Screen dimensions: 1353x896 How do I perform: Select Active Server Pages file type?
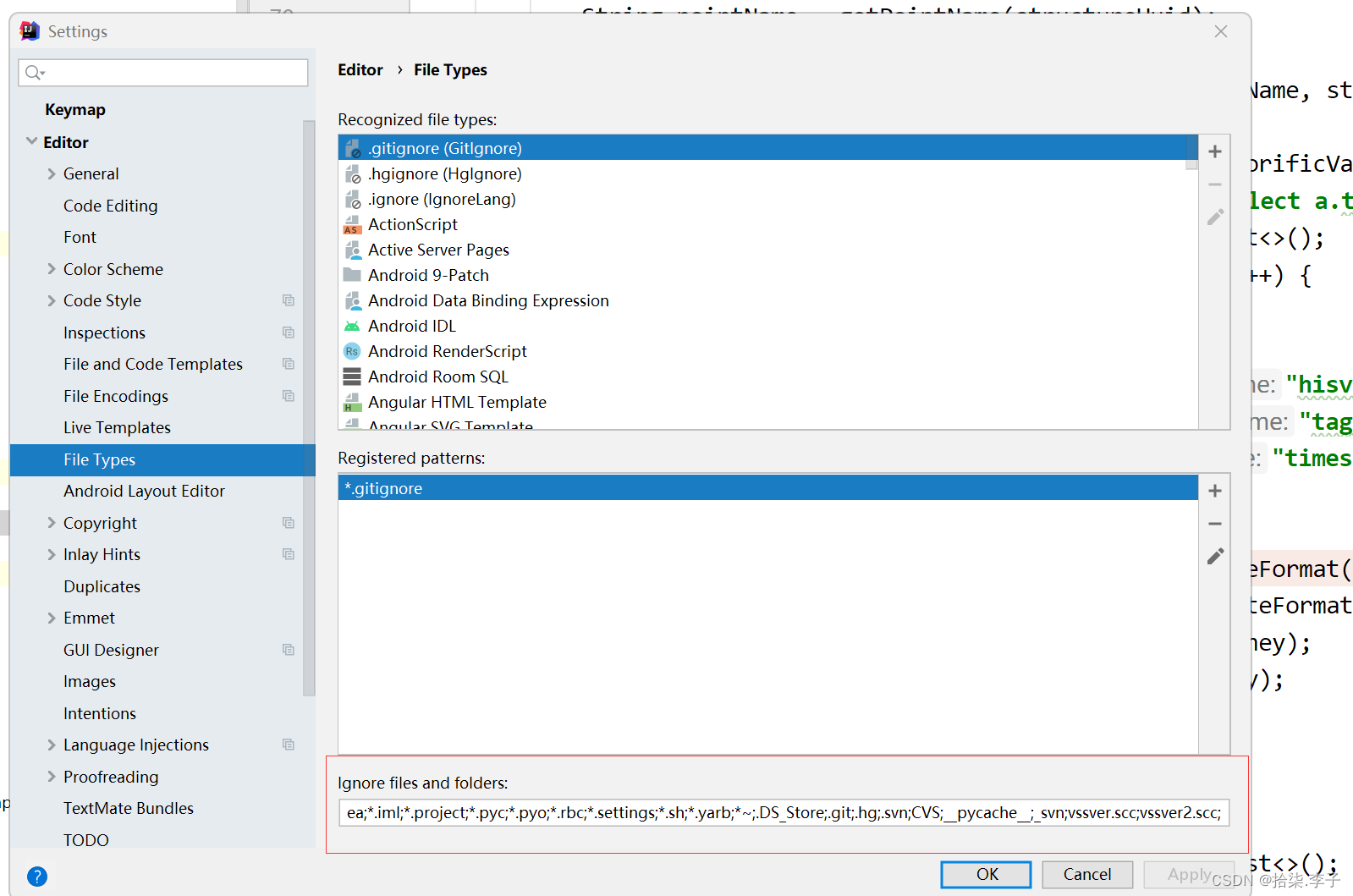[x=767, y=250]
